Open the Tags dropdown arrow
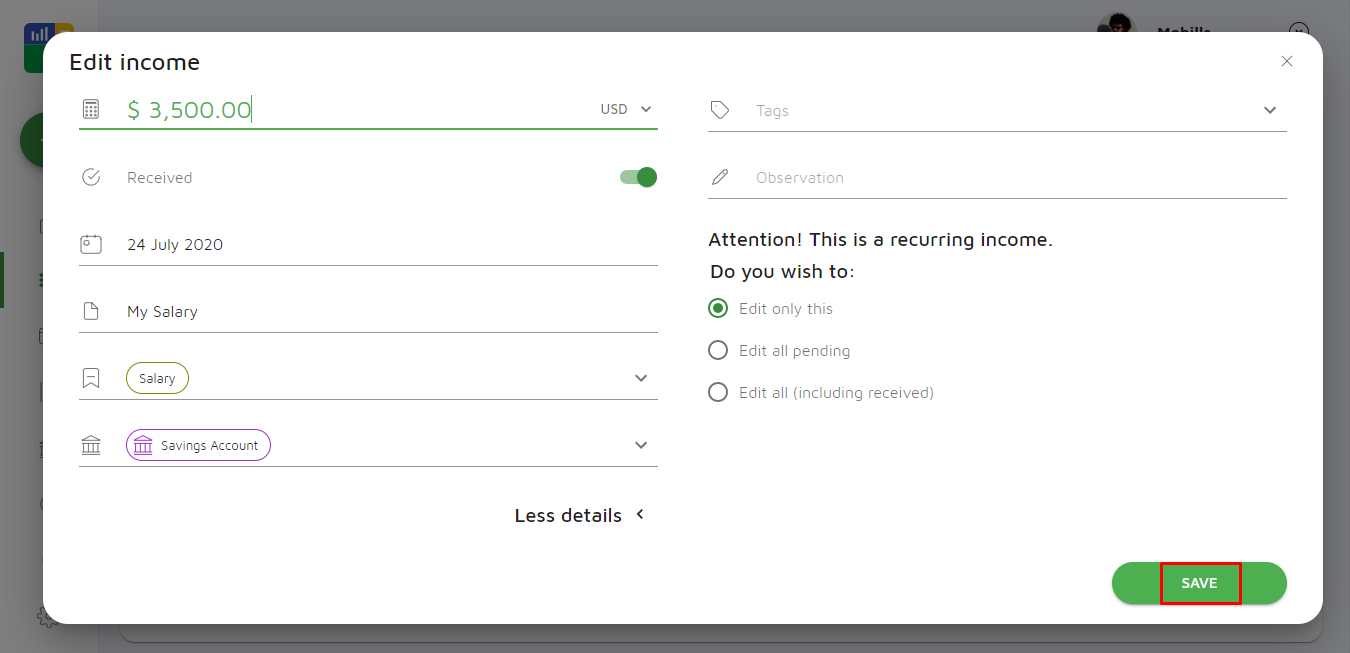Image resolution: width=1350 pixels, height=653 pixels. point(1270,110)
